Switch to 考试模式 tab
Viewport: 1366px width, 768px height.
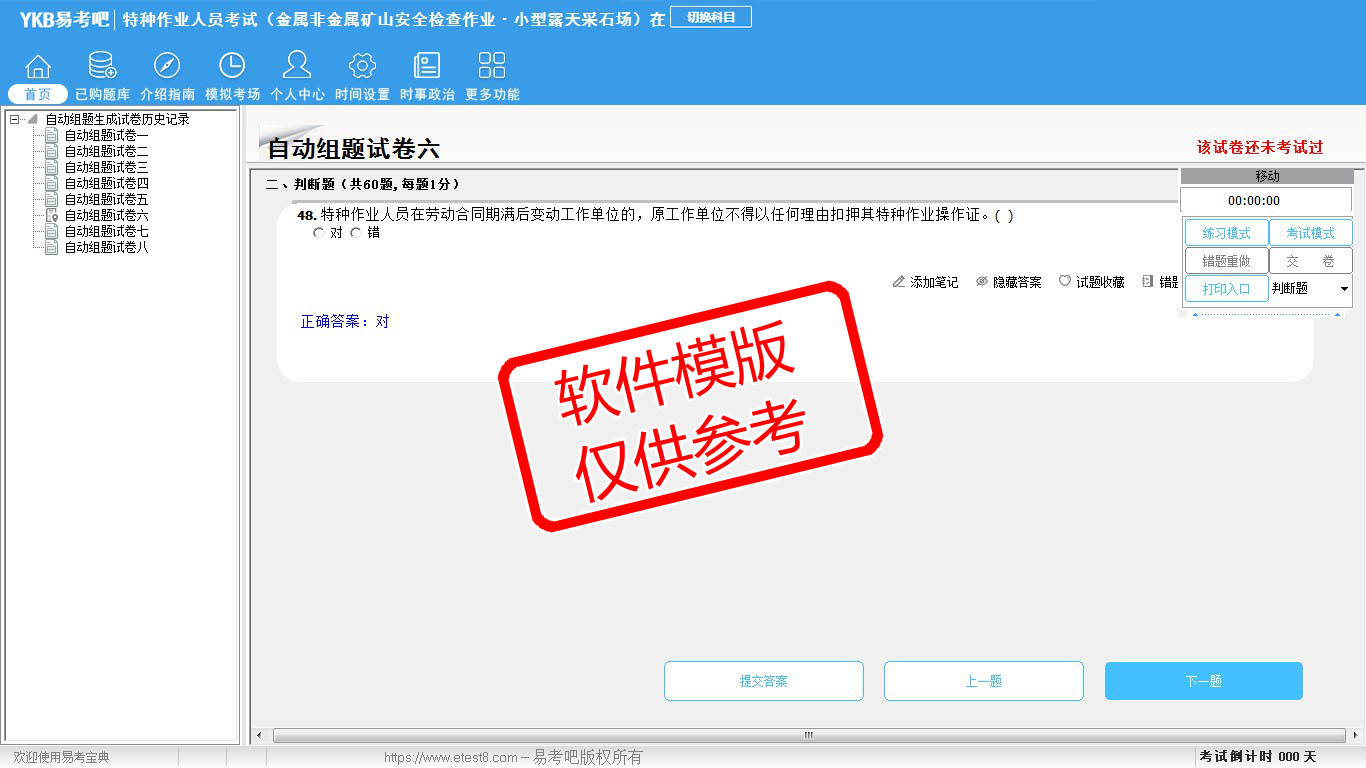pyautogui.click(x=1310, y=233)
